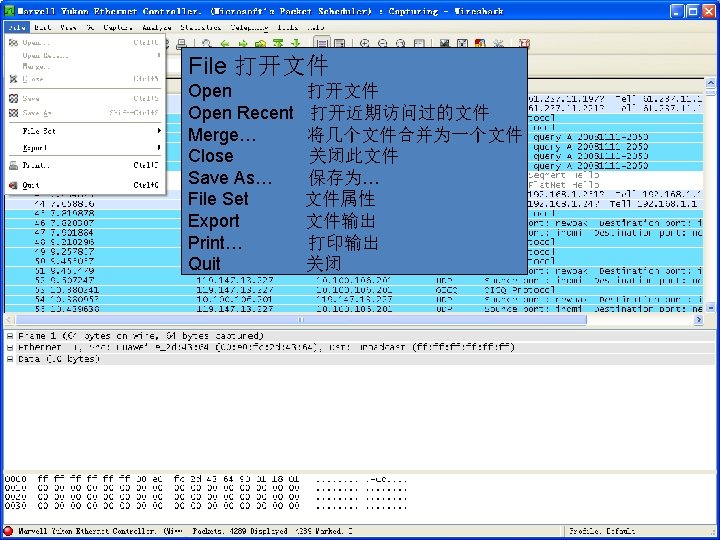Open the Tools menu
This screenshot has width=720, height=540.
click(288, 28)
